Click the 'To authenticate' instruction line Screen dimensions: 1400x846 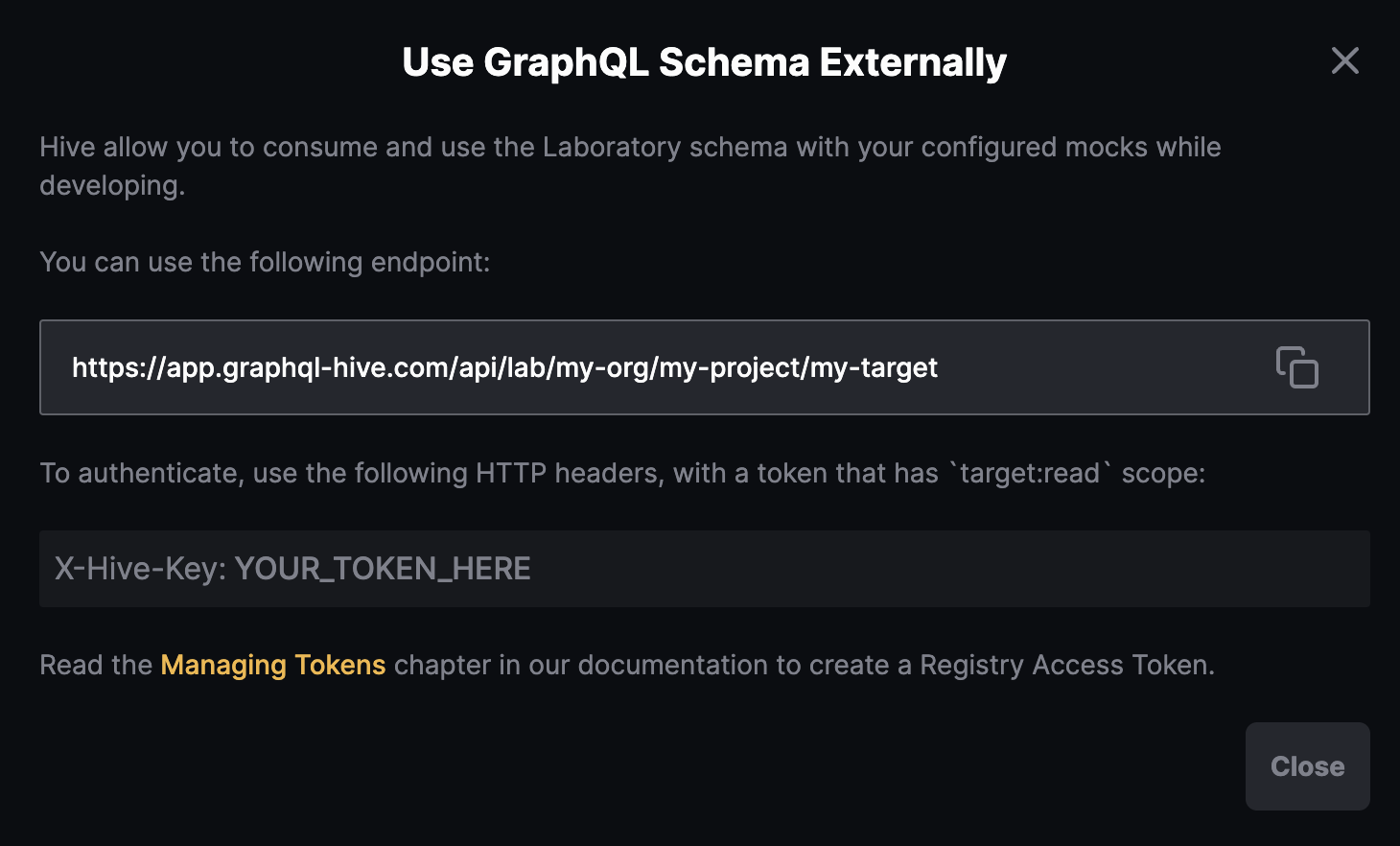(x=140, y=473)
